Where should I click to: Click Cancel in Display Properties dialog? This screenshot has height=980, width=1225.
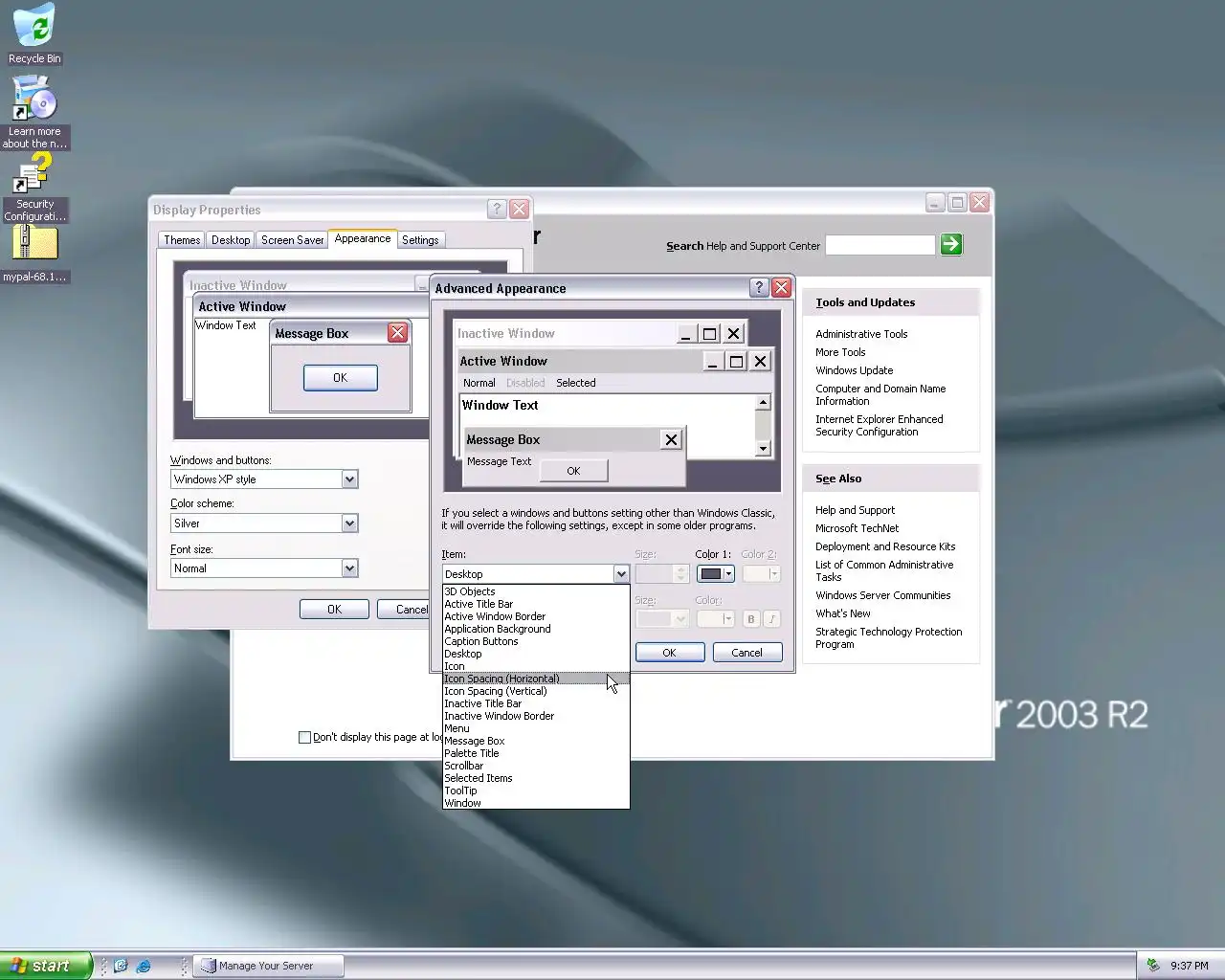click(404, 610)
